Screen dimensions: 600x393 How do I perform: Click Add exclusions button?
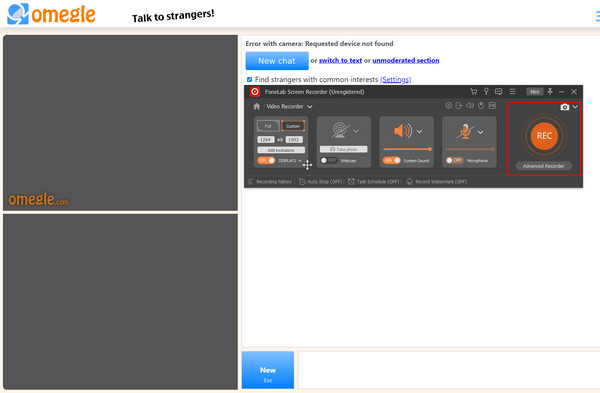(x=281, y=150)
